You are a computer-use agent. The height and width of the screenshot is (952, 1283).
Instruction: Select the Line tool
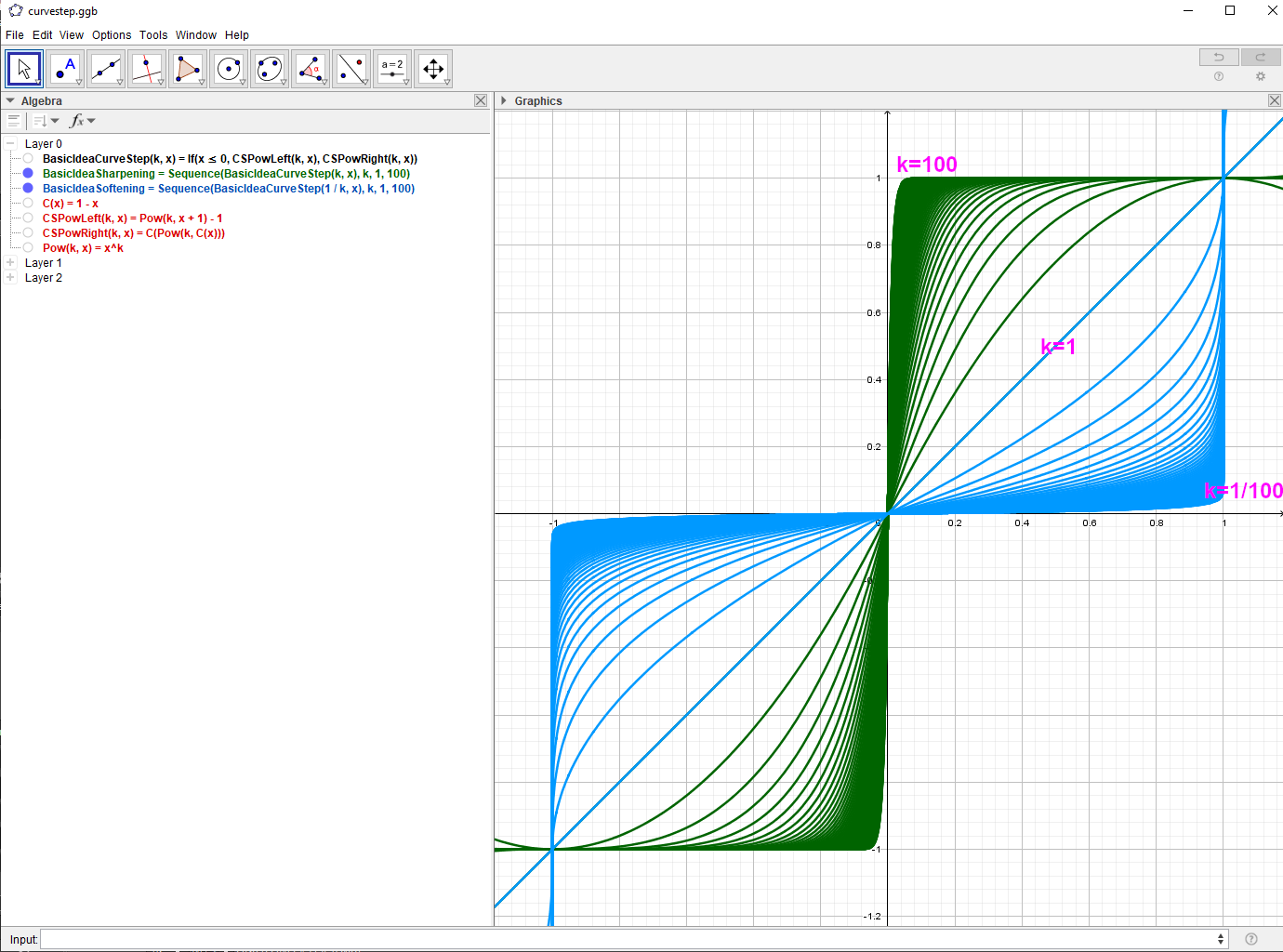(x=106, y=69)
